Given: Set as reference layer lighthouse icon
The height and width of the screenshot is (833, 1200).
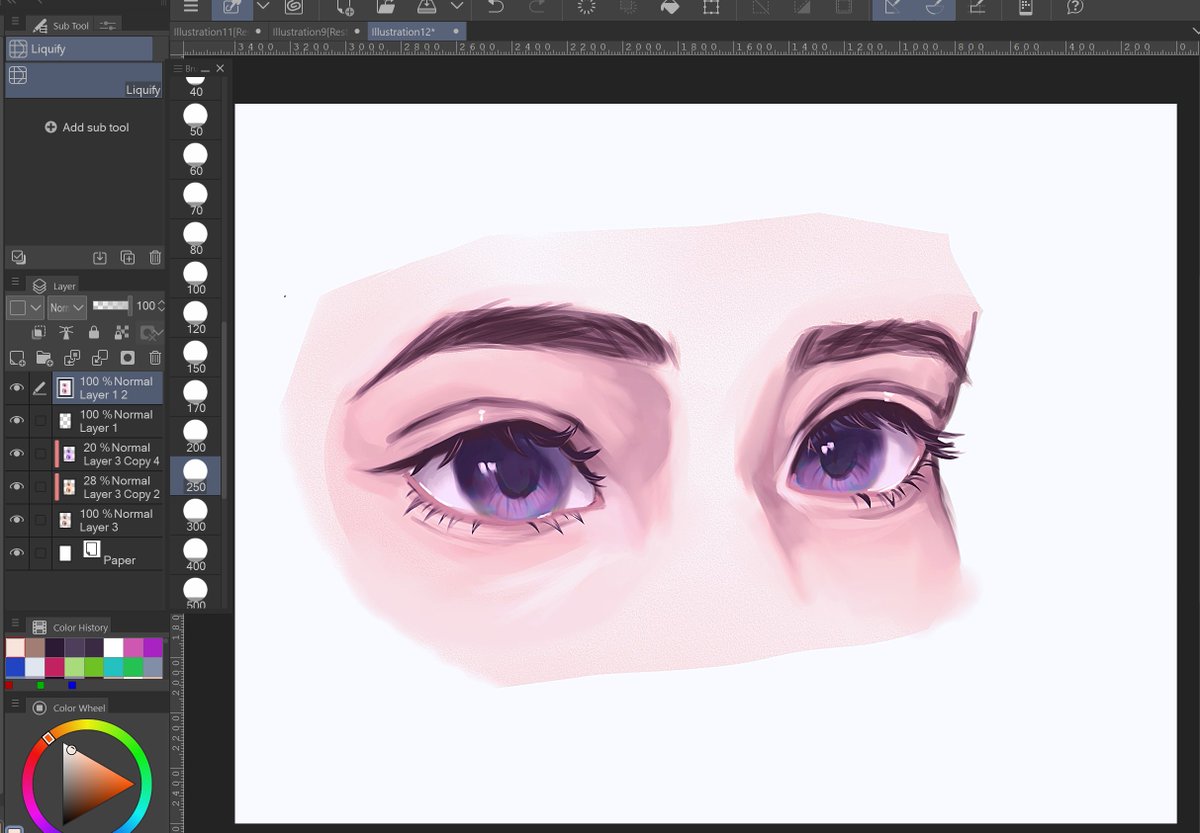Looking at the screenshot, I should click(66, 332).
